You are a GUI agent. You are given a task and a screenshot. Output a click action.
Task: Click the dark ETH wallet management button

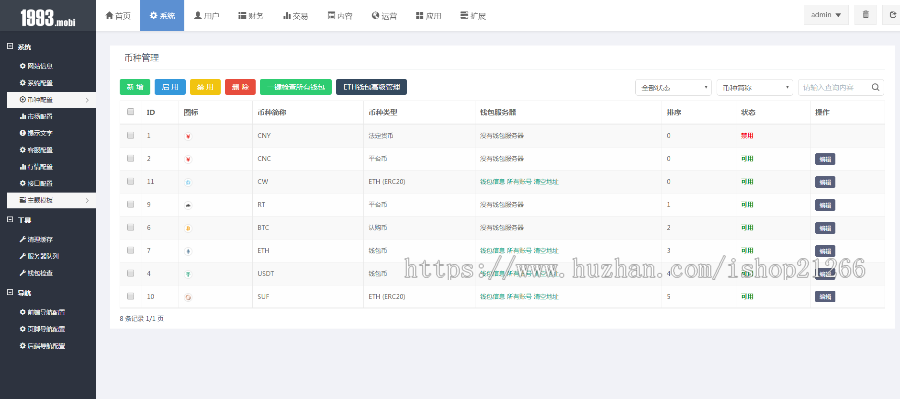[371, 87]
